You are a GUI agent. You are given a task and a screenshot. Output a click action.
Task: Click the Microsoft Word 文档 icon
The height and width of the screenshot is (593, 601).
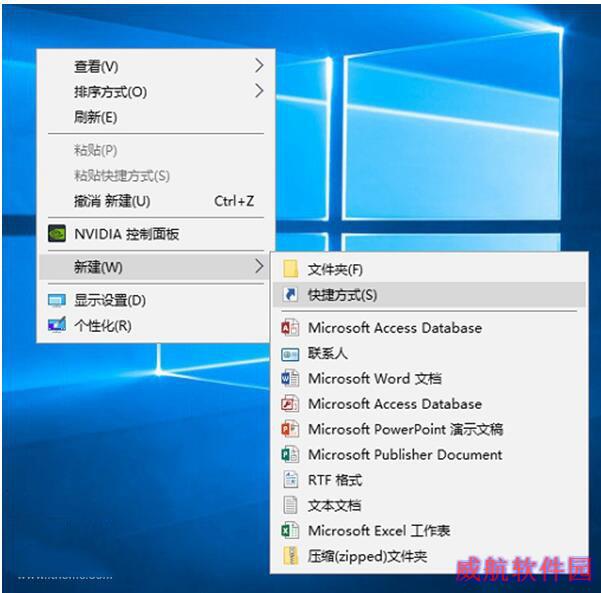pos(290,379)
